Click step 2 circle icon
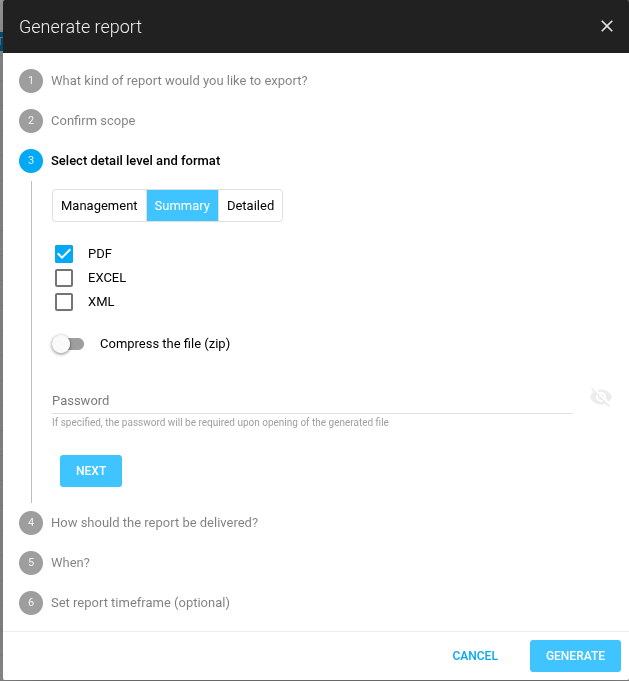This screenshot has width=629, height=681. (31, 121)
